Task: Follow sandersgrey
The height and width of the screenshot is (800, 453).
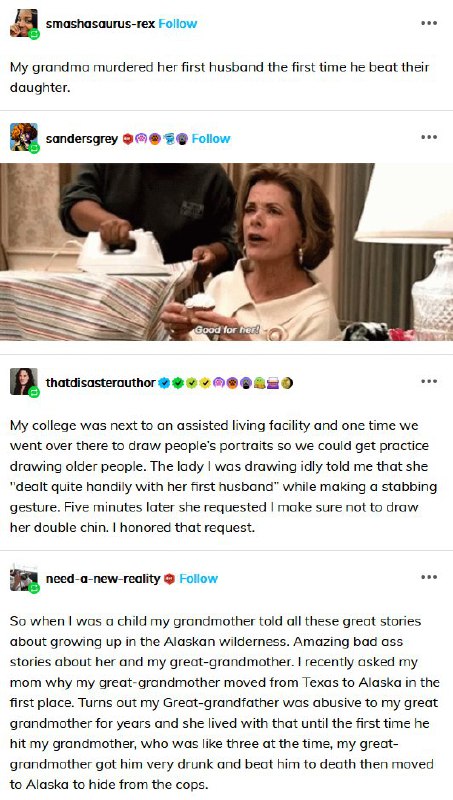Action: [211, 139]
